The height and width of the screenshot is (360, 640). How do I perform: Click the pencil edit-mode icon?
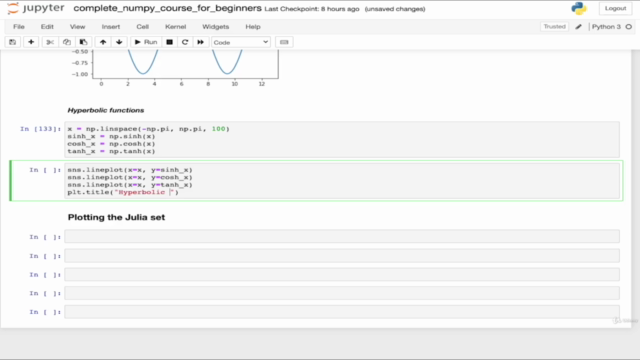coord(578,27)
